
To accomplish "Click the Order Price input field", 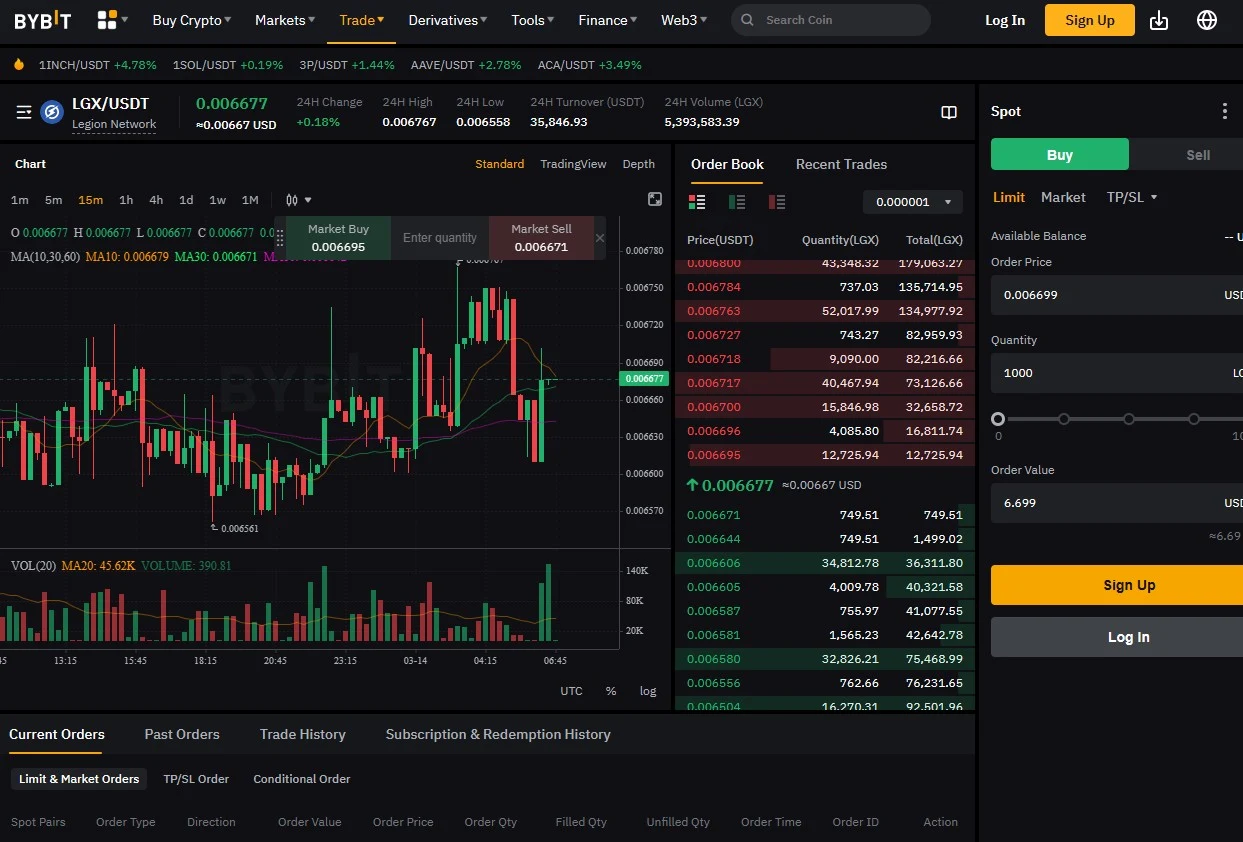I will pyautogui.click(x=1117, y=295).
